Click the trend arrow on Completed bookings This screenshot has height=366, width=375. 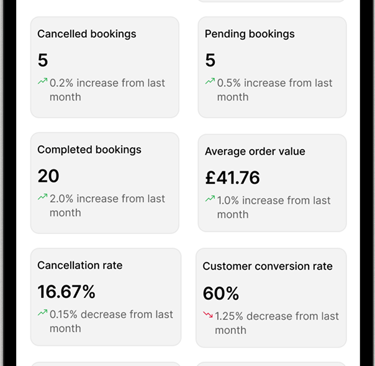pos(42,197)
